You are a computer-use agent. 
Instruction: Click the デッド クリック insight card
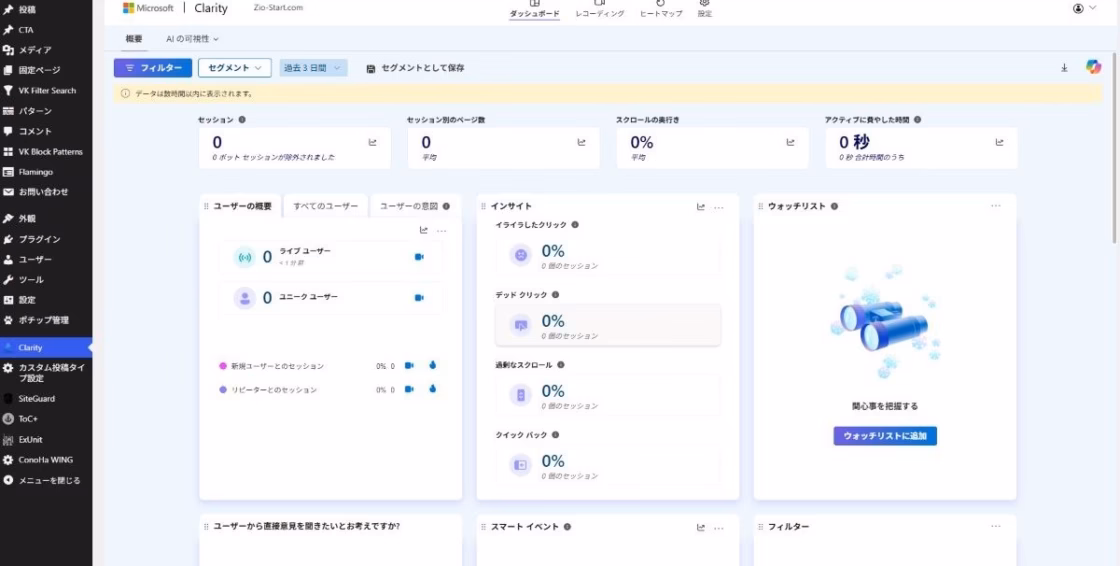point(608,325)
